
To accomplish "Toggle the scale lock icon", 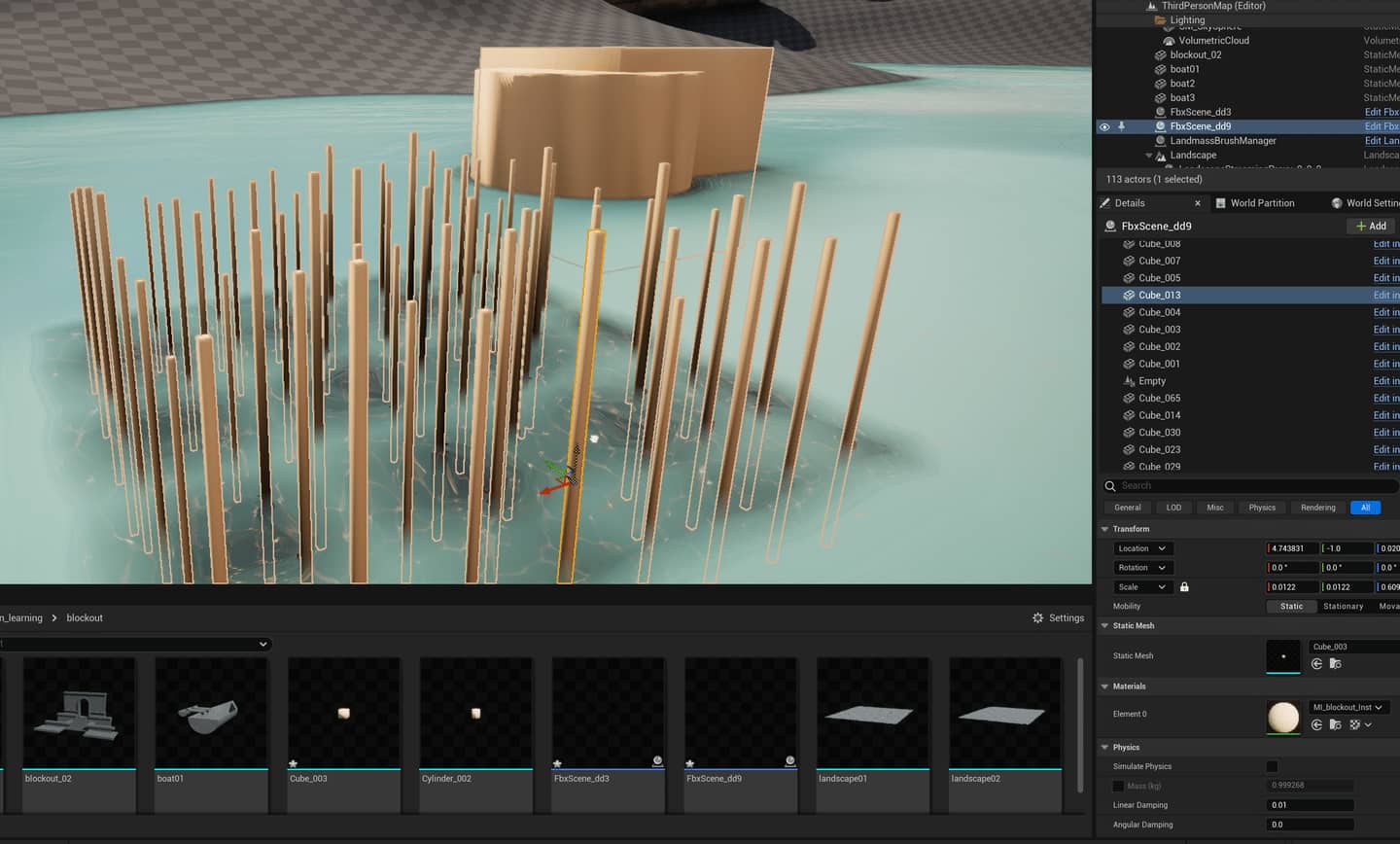I will pyautogui.click(x=1184, y=587).
